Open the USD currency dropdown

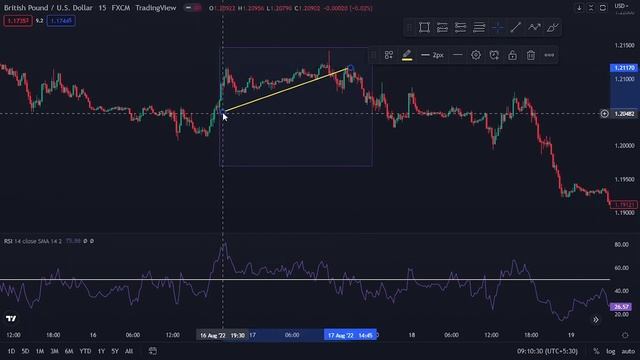click(622, 6)
